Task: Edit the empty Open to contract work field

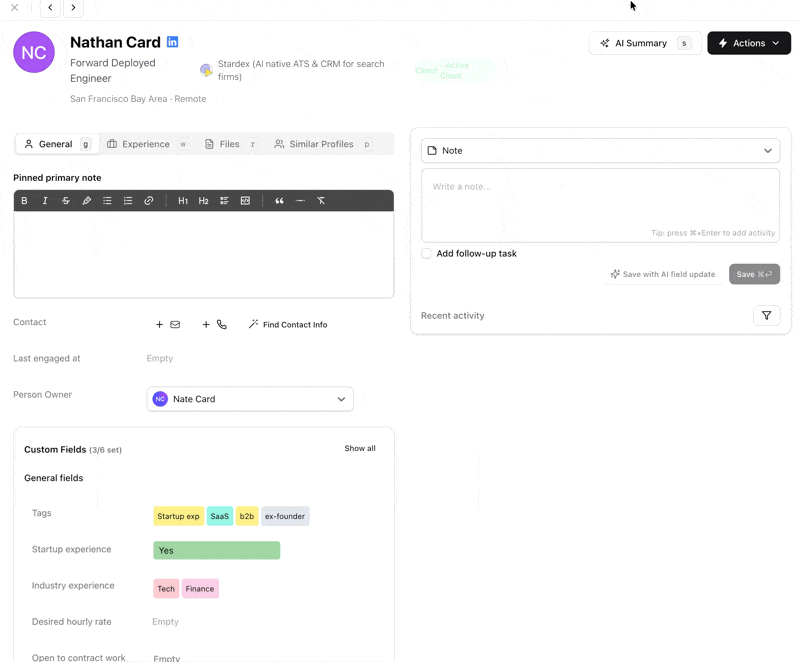Action: tap(166, 658)
